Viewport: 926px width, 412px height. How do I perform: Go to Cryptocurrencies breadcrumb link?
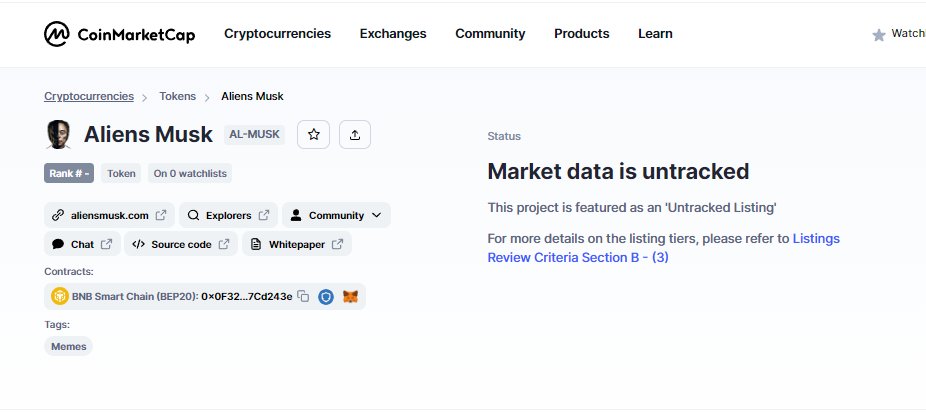tap(89, 96)
